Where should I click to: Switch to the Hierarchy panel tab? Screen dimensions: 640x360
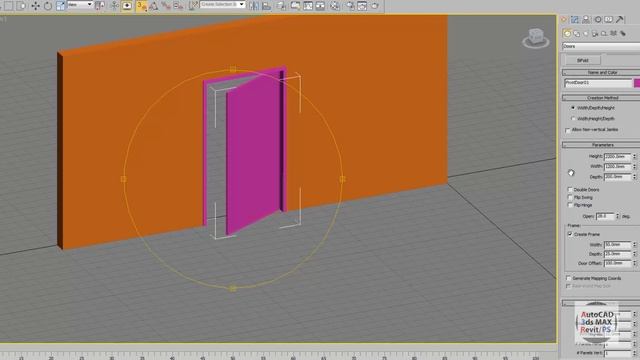(x=586, y=20)
